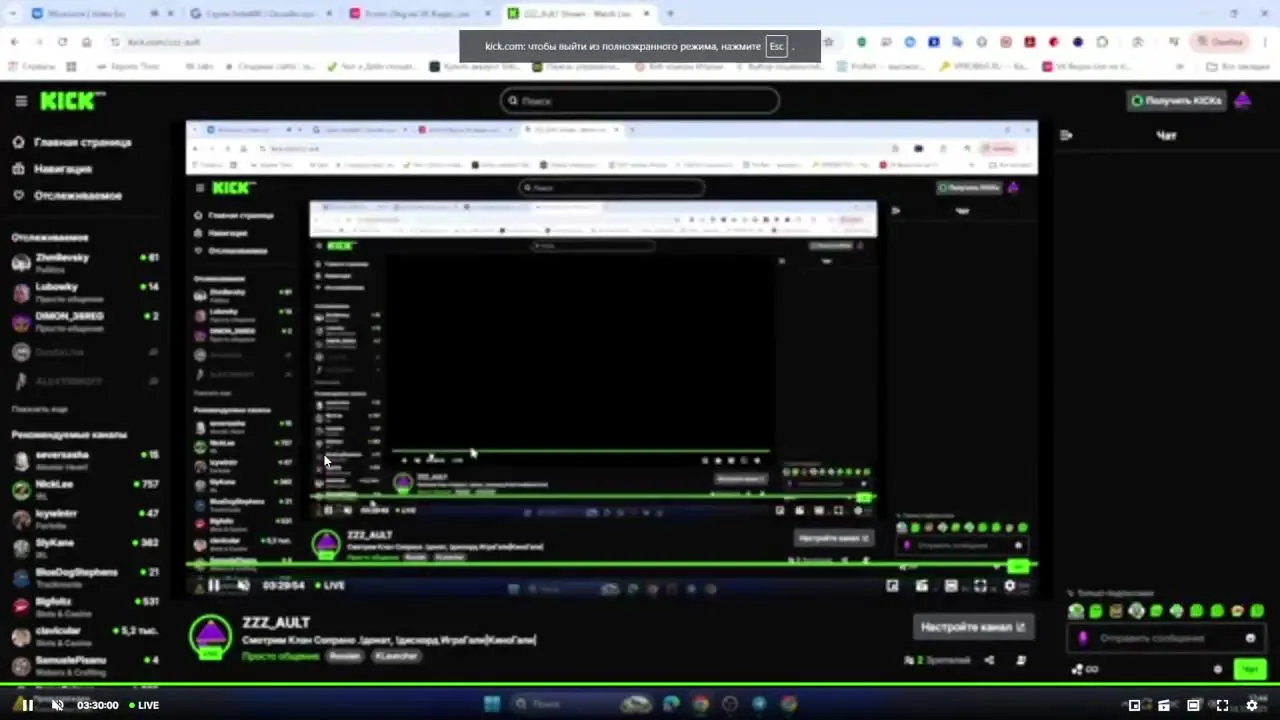Select the last emote in chat emote row
This screenshot has width=1280, height=720.
1257,611
